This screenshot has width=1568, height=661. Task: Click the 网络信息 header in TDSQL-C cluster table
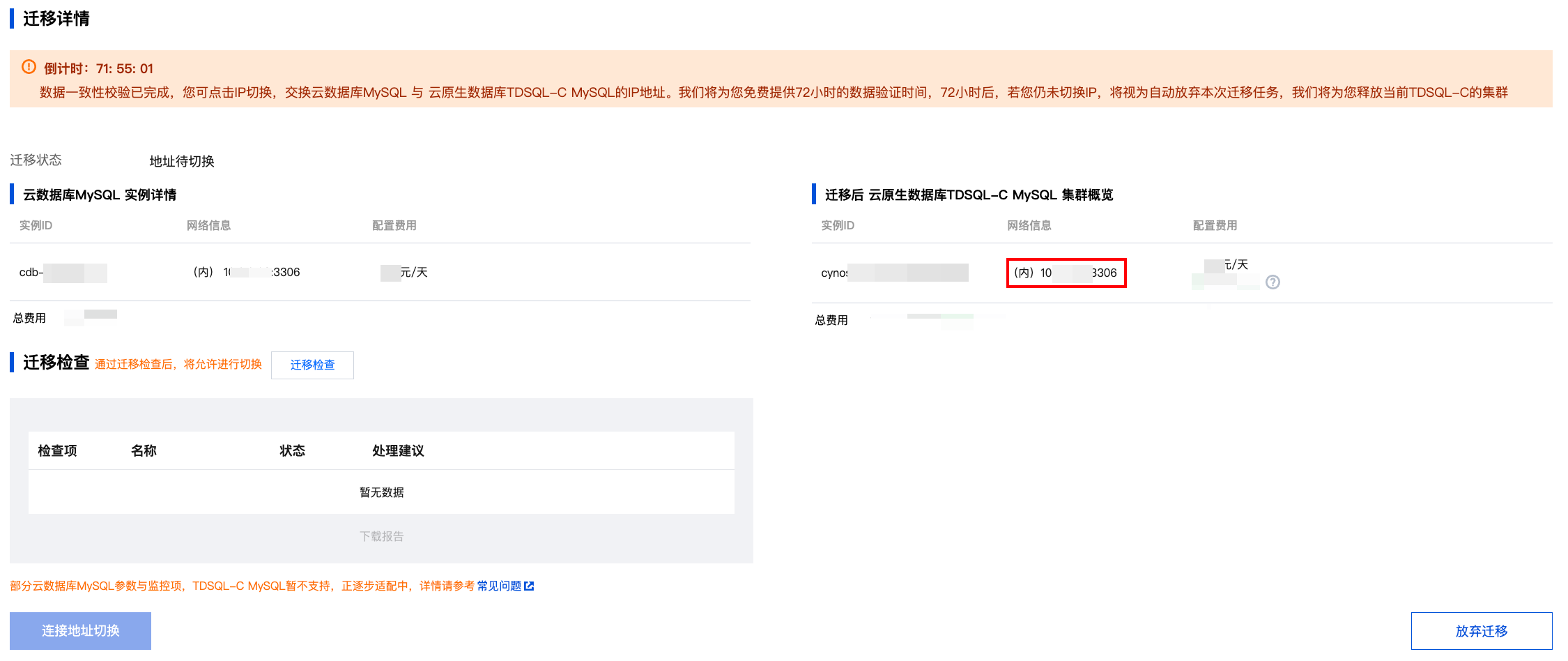pos(1029,225)
